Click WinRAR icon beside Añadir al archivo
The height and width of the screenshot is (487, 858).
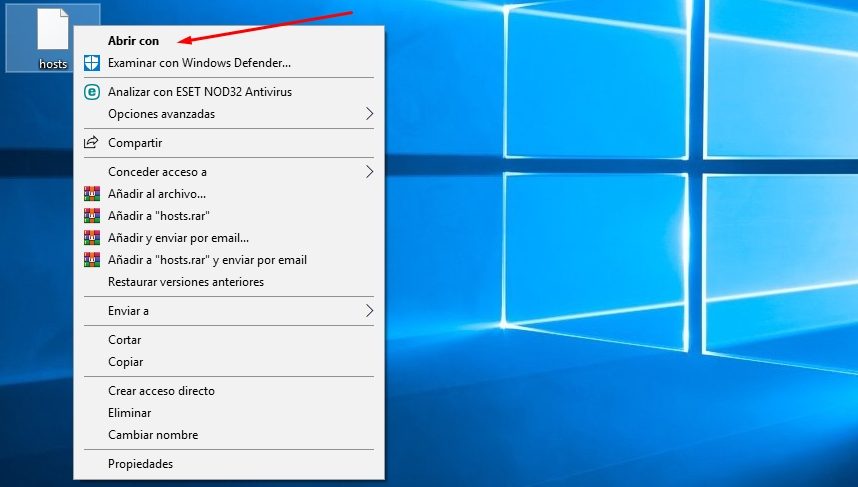pyautogui.click(x=92, y=194)
